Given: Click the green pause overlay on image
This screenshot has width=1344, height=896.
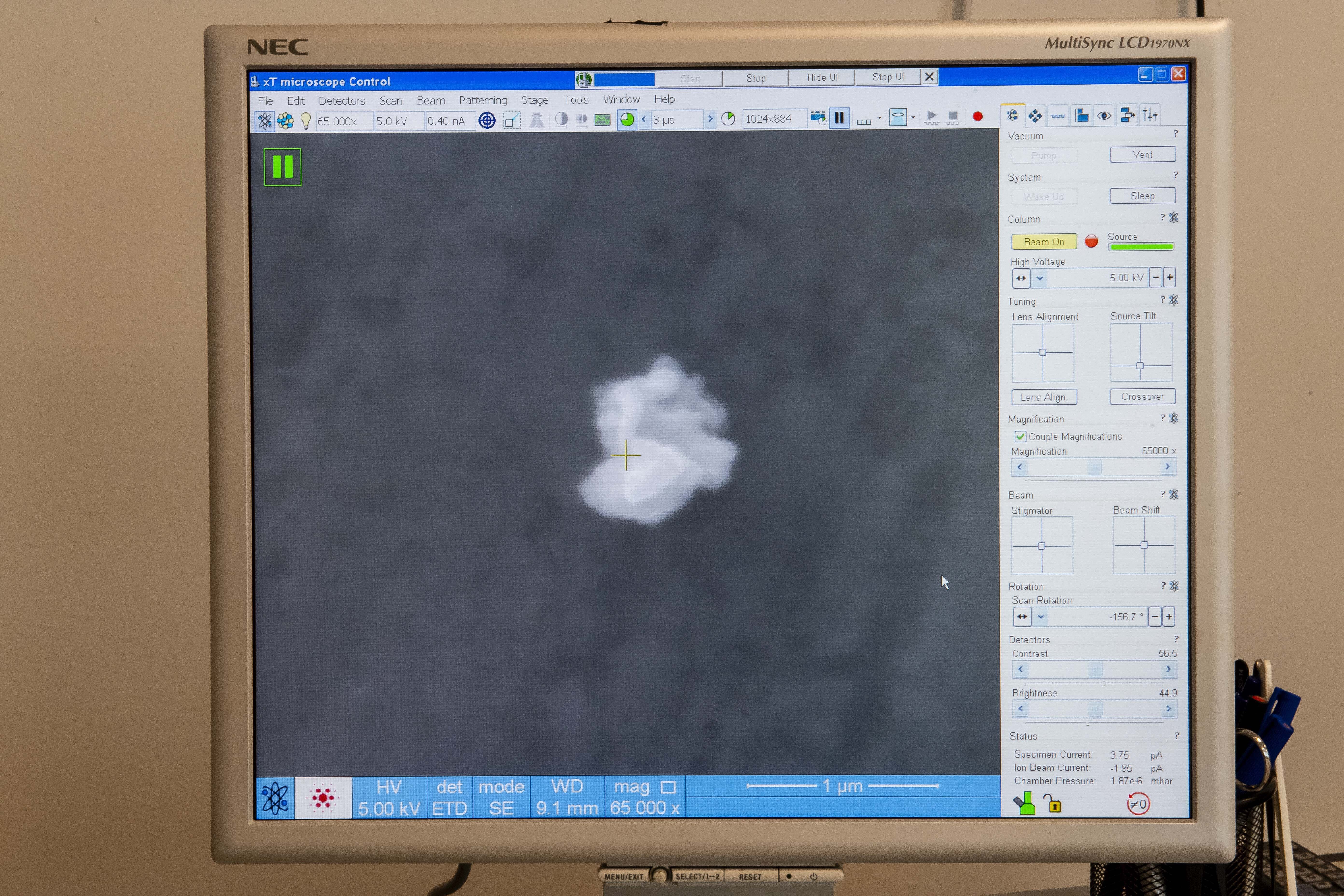Looking at the screenshot, I should point(282,167).
